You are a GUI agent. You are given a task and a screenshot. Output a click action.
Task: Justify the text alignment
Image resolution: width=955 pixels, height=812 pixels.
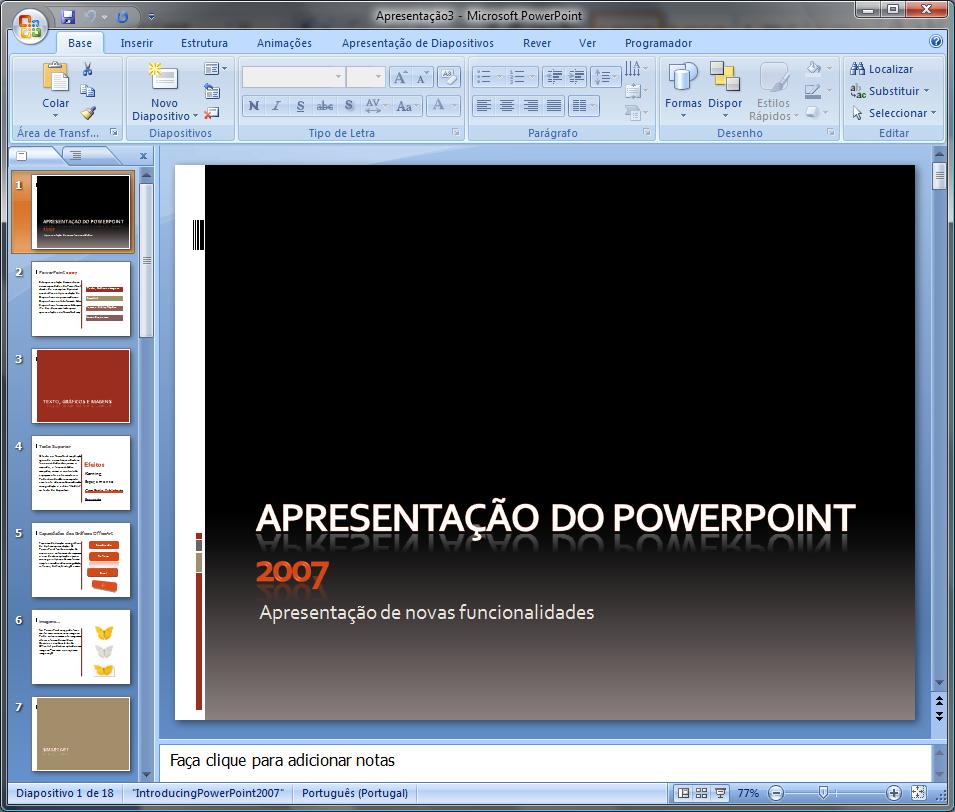click(554, 106)
